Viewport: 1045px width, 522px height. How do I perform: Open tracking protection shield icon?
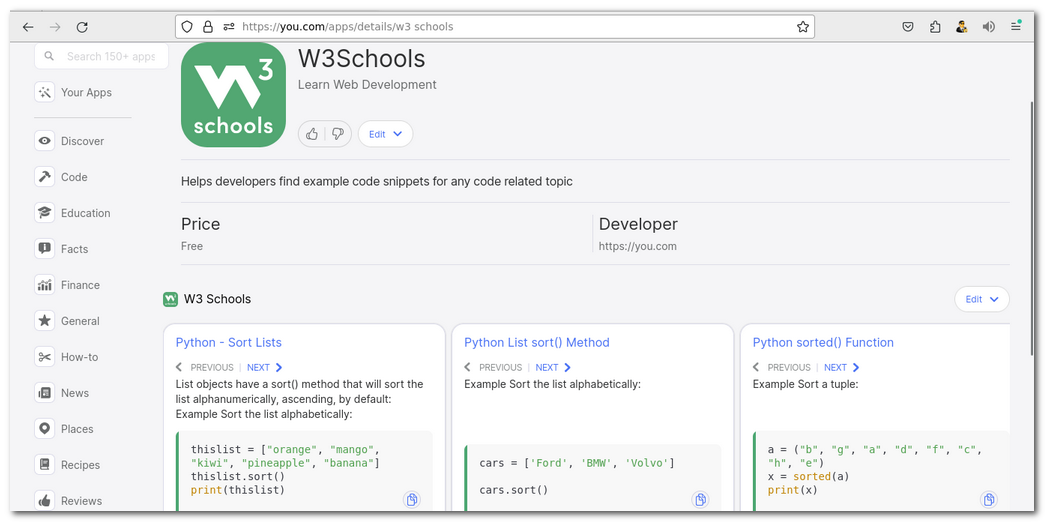pos(187,27)
